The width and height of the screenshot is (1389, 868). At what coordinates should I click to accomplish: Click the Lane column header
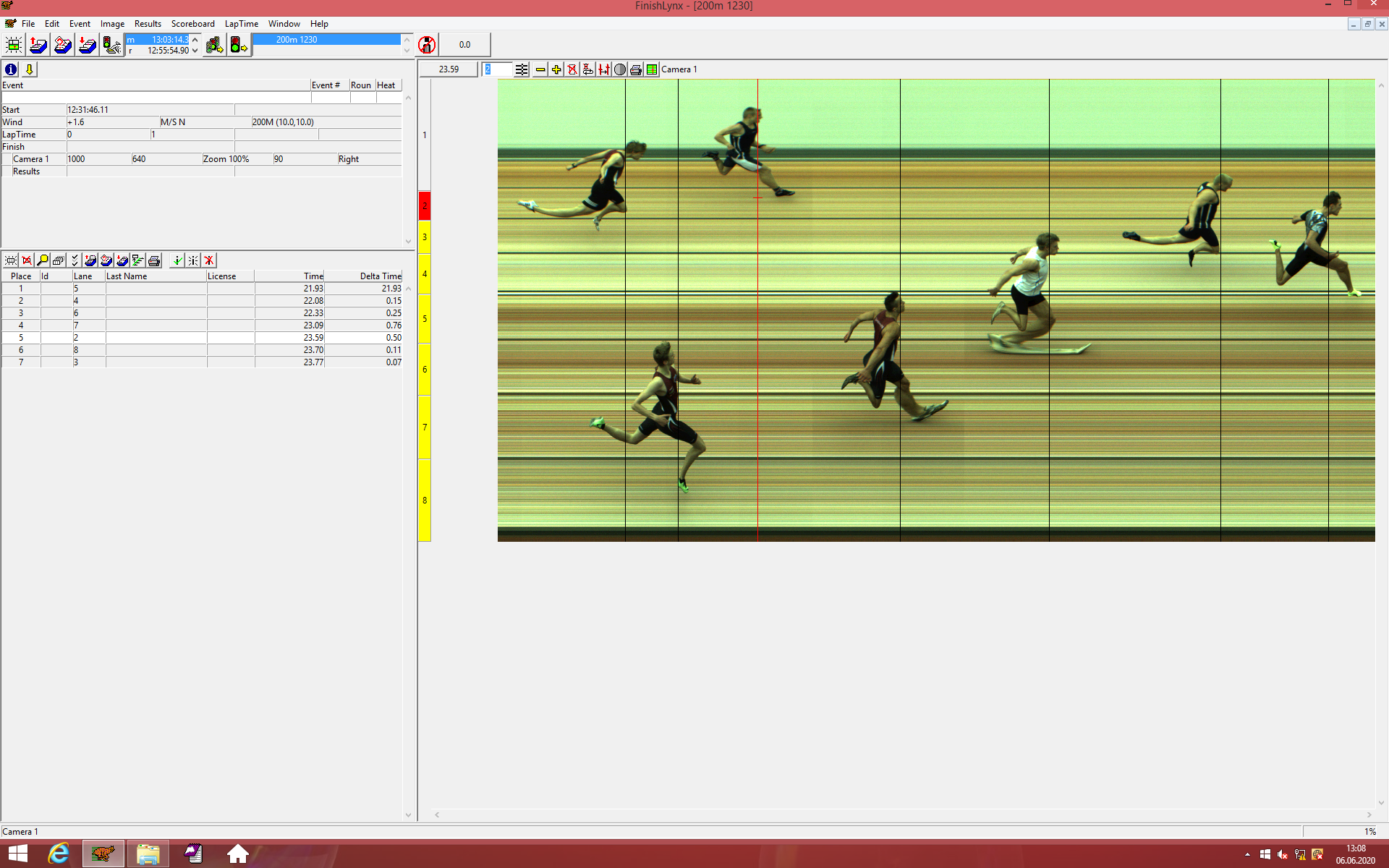(89, 276)
